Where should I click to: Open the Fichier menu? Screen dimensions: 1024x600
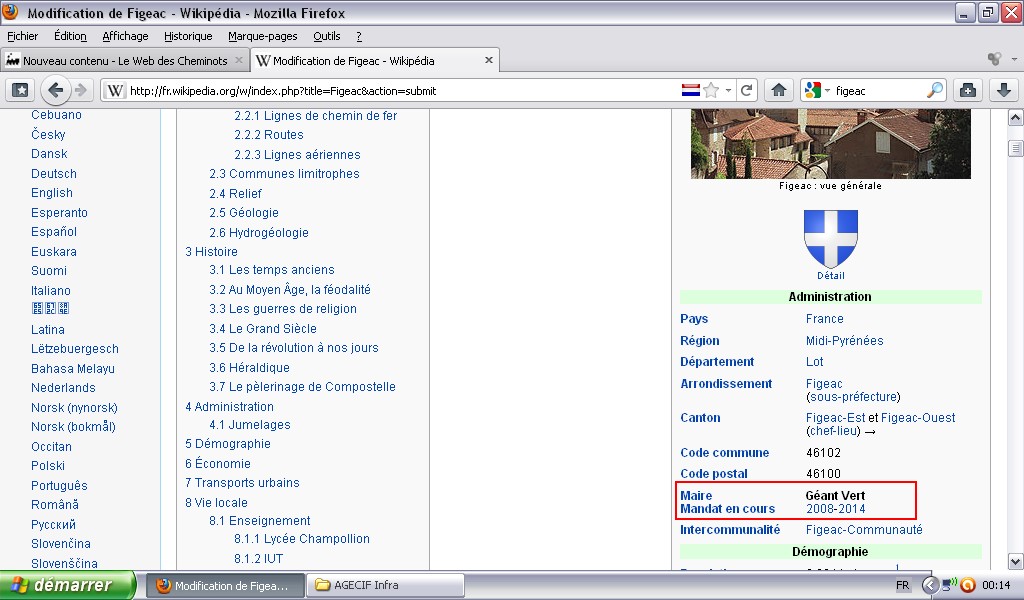pos(22,36)
